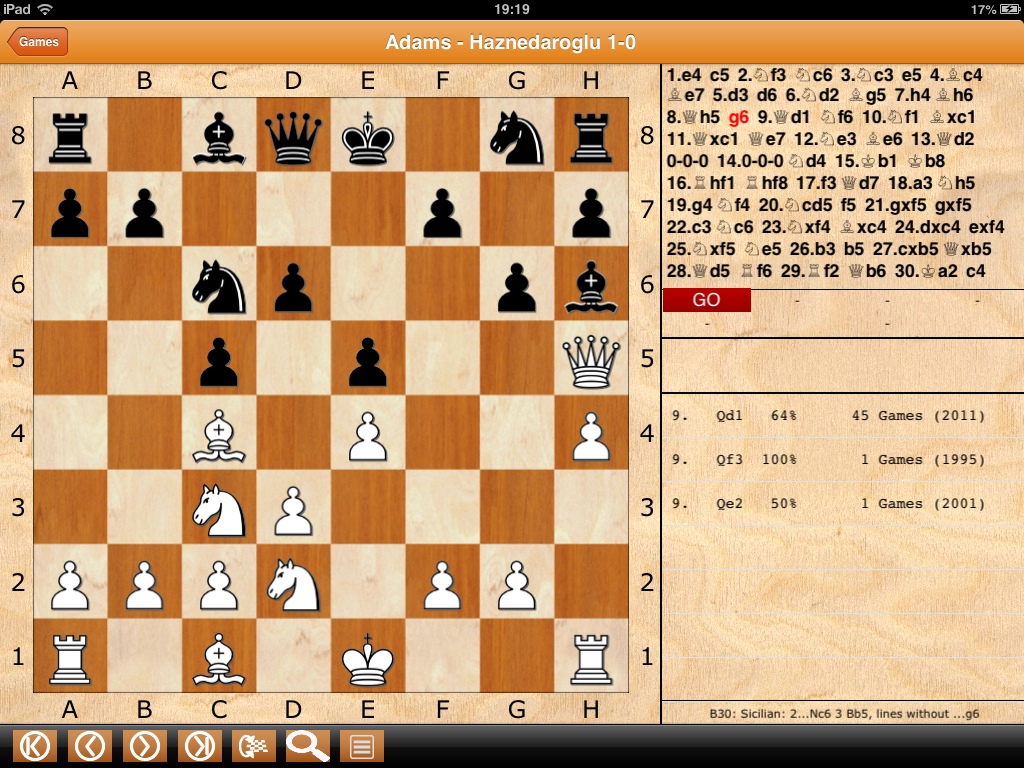Jump to the last move of the game
Screen dimensions: 1024x768
[199, 746]
